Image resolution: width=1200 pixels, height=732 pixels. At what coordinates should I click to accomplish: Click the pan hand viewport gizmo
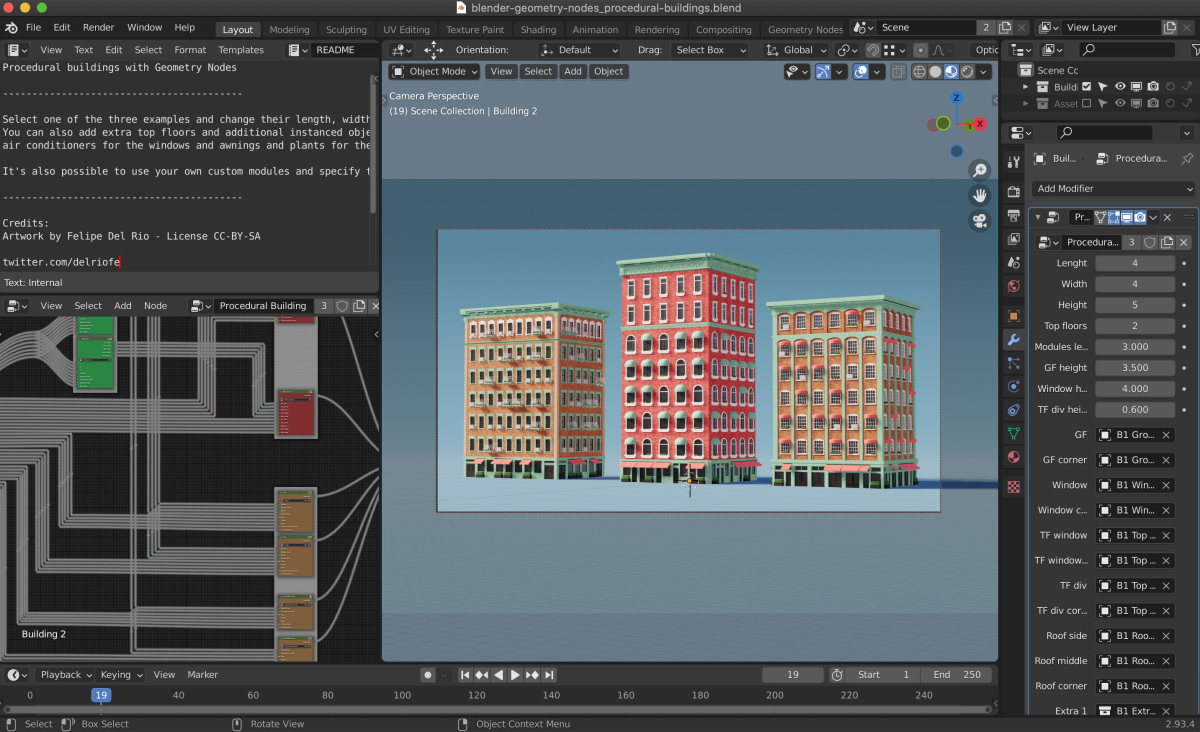(x=980, y=195)
